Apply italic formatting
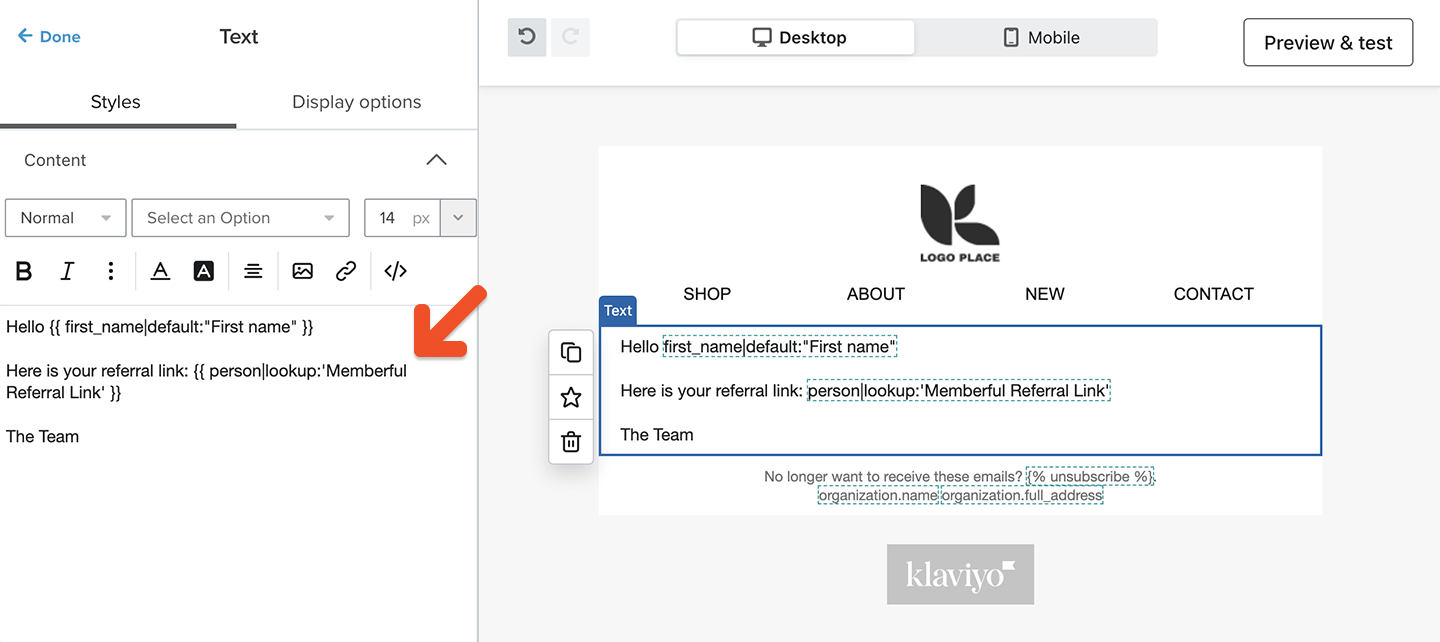 68,271
